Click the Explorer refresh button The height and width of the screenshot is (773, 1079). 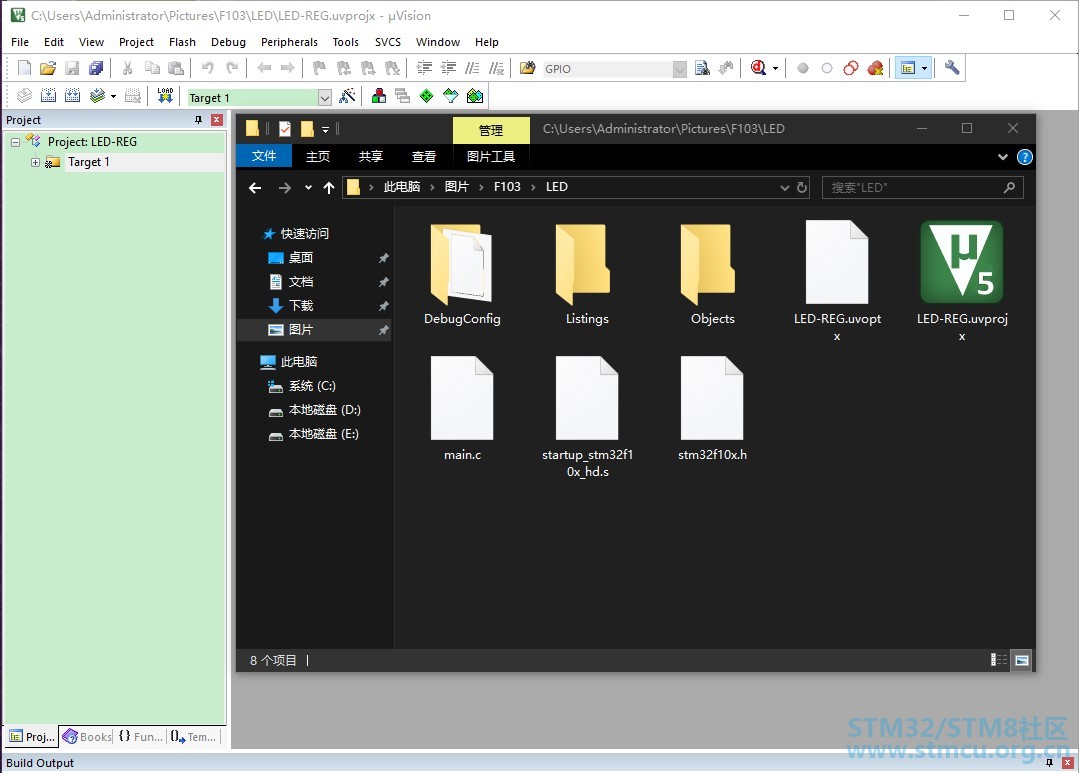tap(802, 187)
